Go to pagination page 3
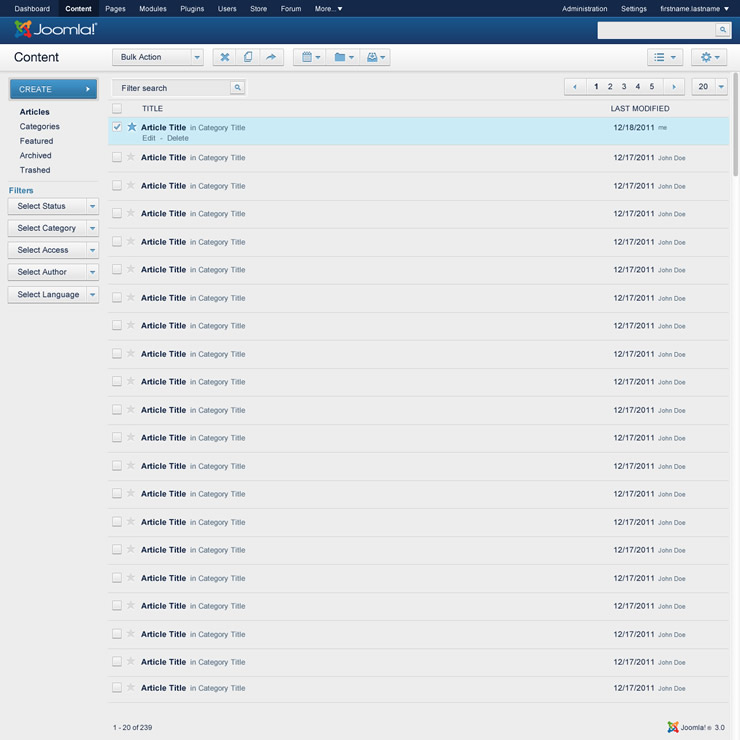The image size is (740, 740). [x=624, y=86]
